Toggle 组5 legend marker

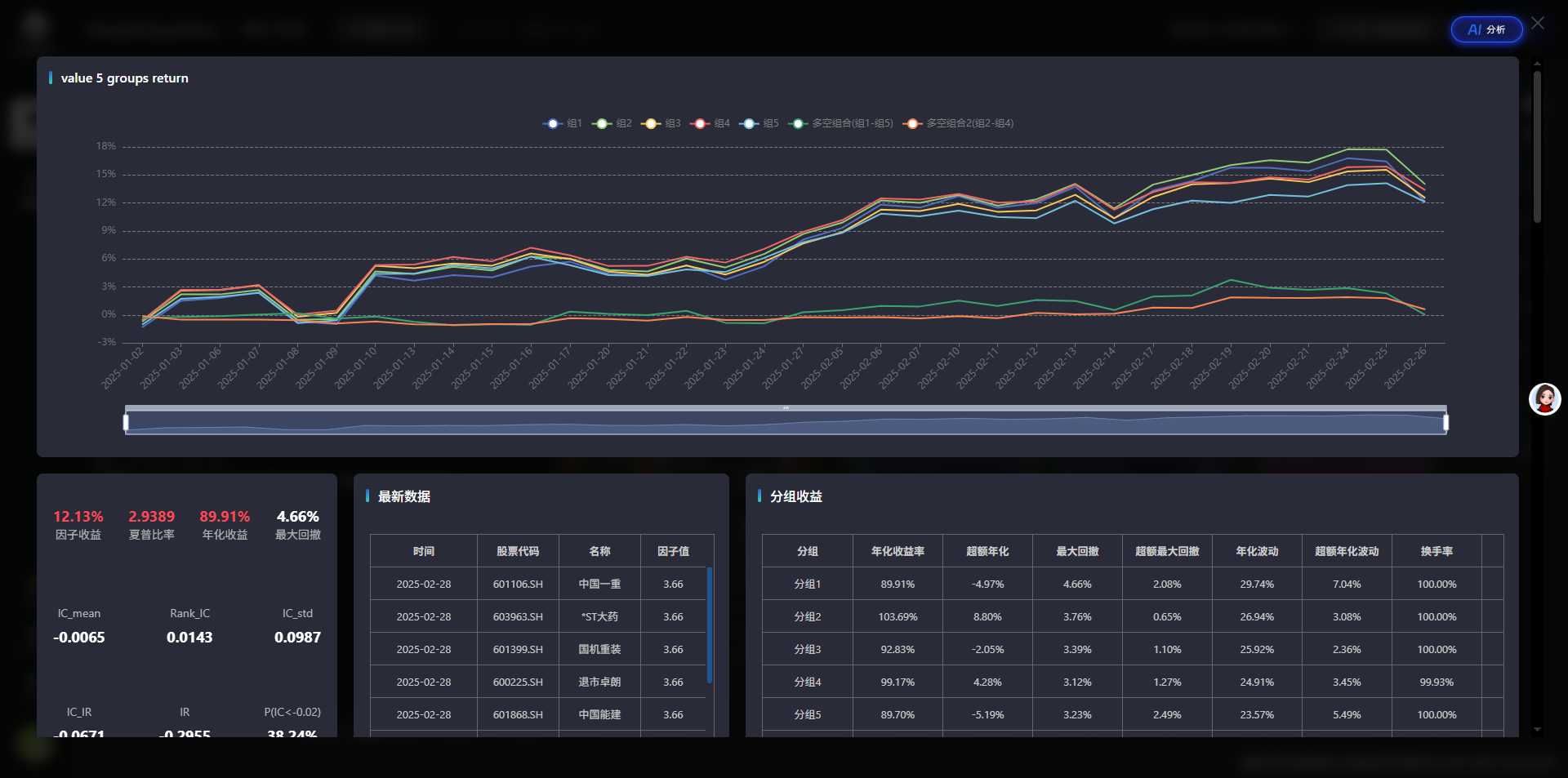pos(759,123)
